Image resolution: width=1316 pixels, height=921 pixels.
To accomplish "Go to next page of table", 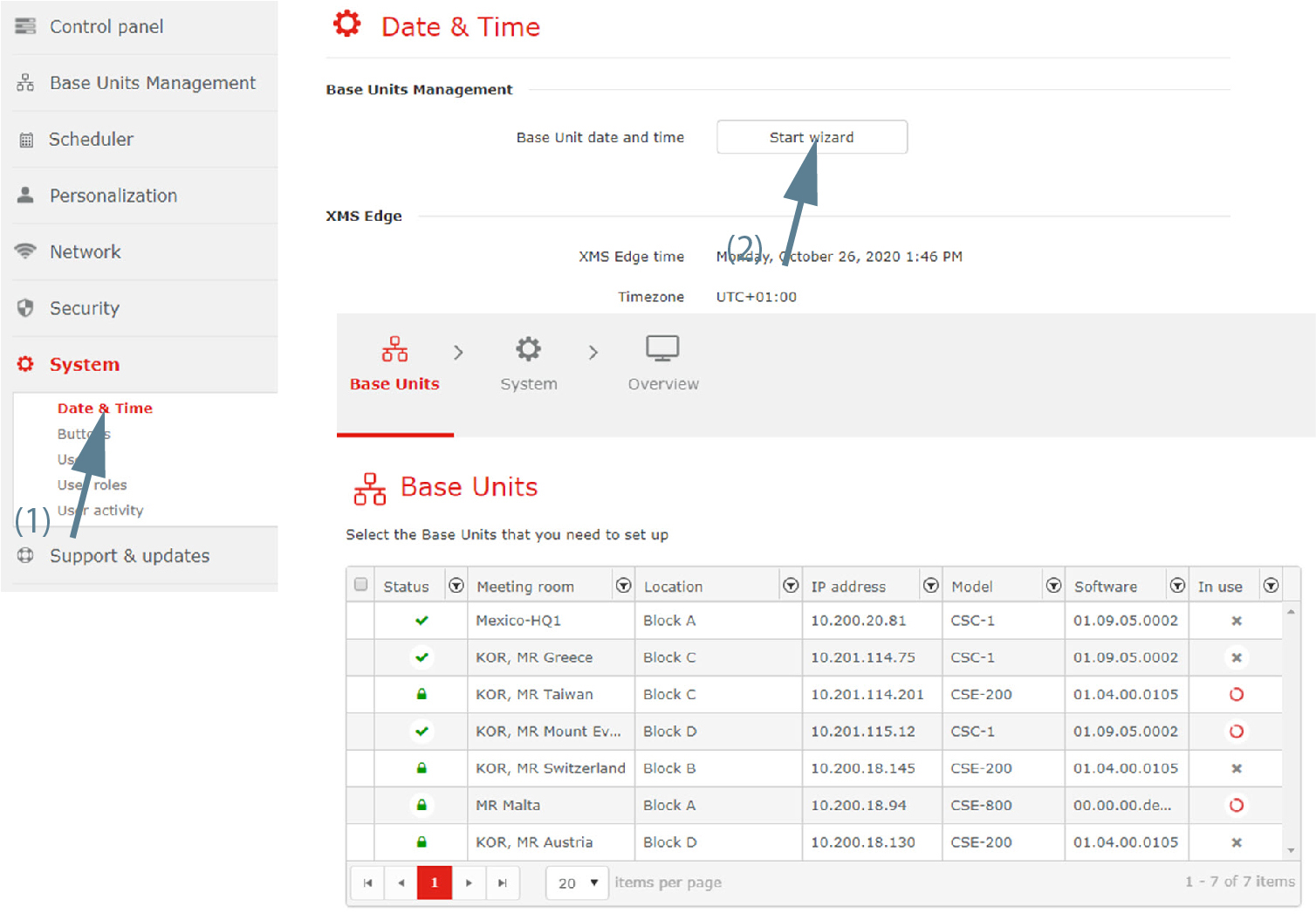I will point(469,883).
